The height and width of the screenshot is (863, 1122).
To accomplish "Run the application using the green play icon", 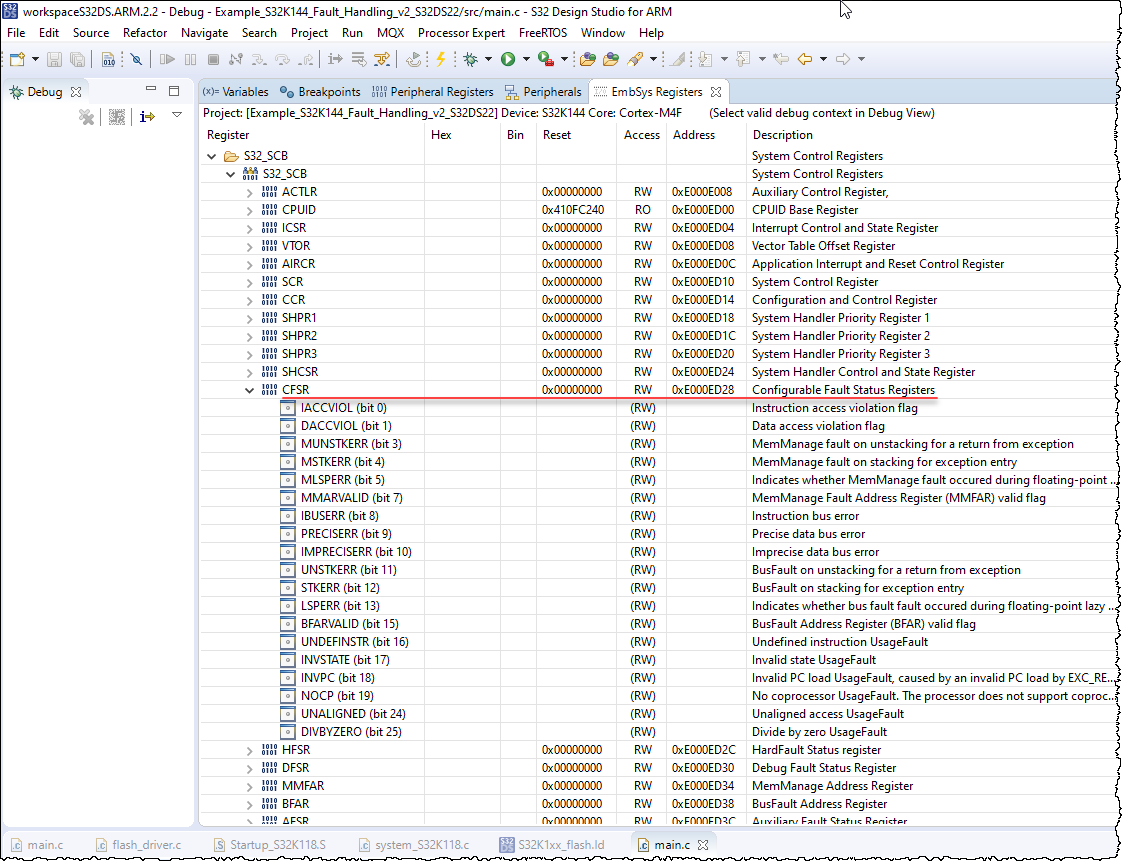I will pos(508,59).
